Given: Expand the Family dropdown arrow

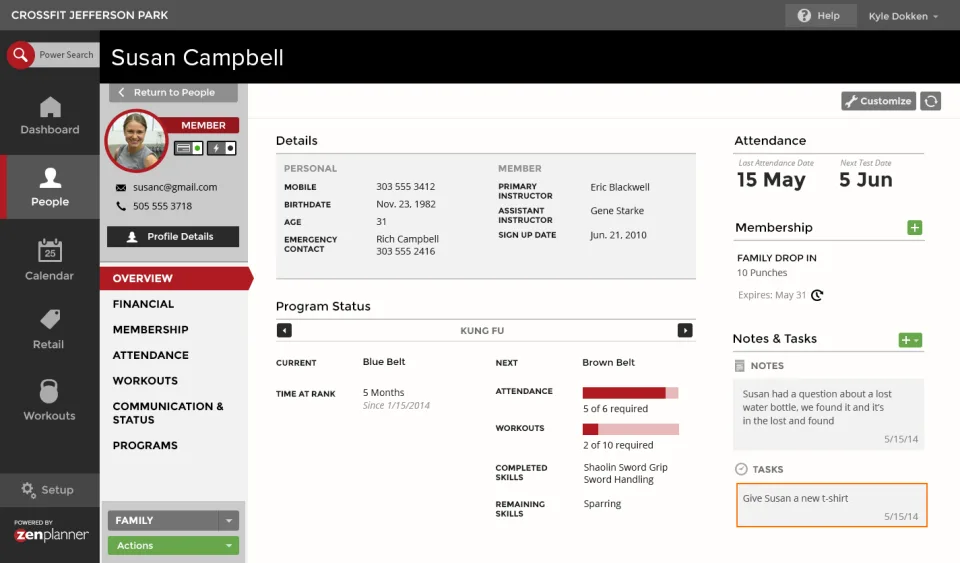Looking at the screenshot, I should 228,521.
